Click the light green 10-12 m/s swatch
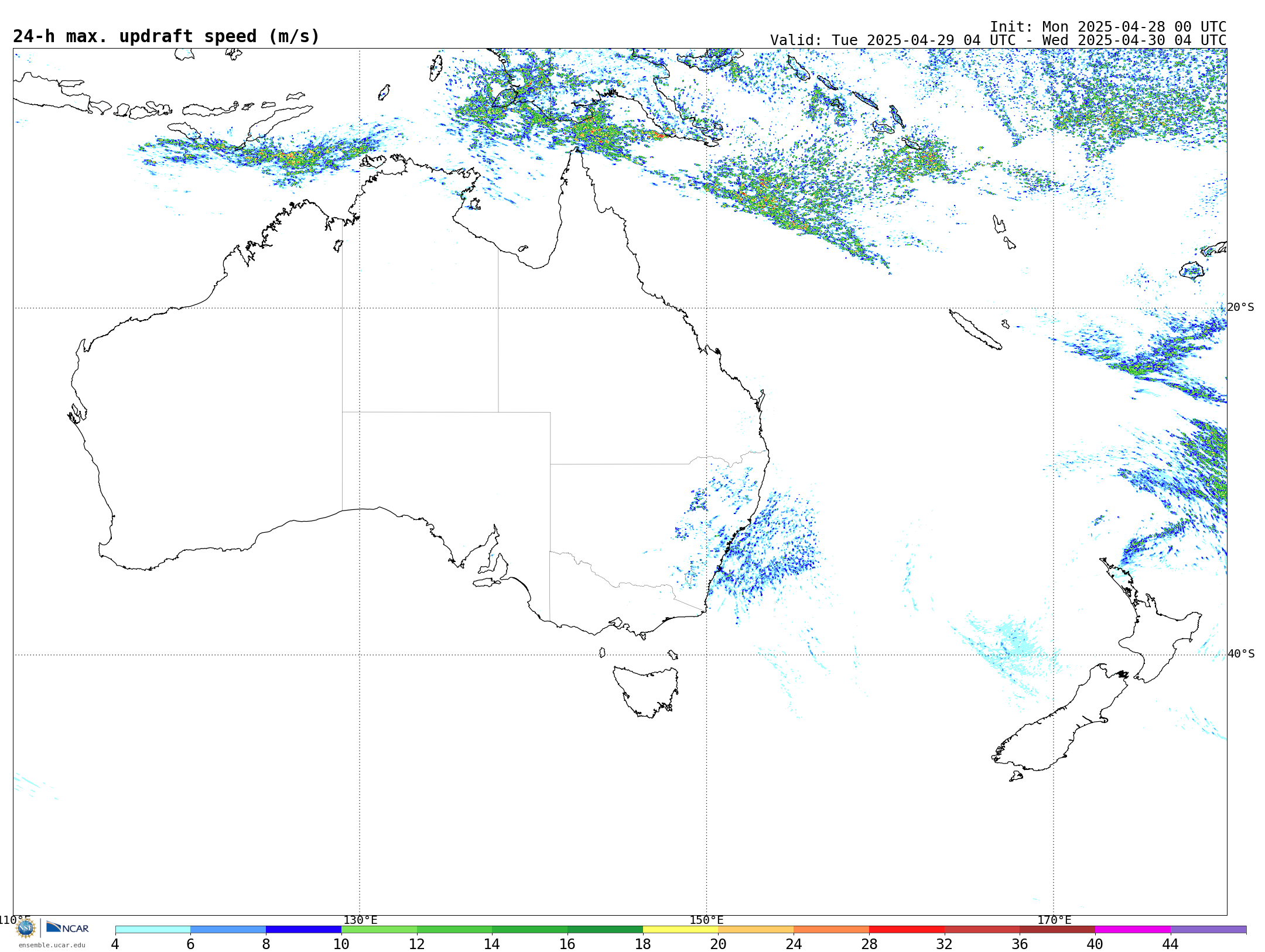Image resolution: width=1265 pixels, height=952 pixels. pos(379,930)
